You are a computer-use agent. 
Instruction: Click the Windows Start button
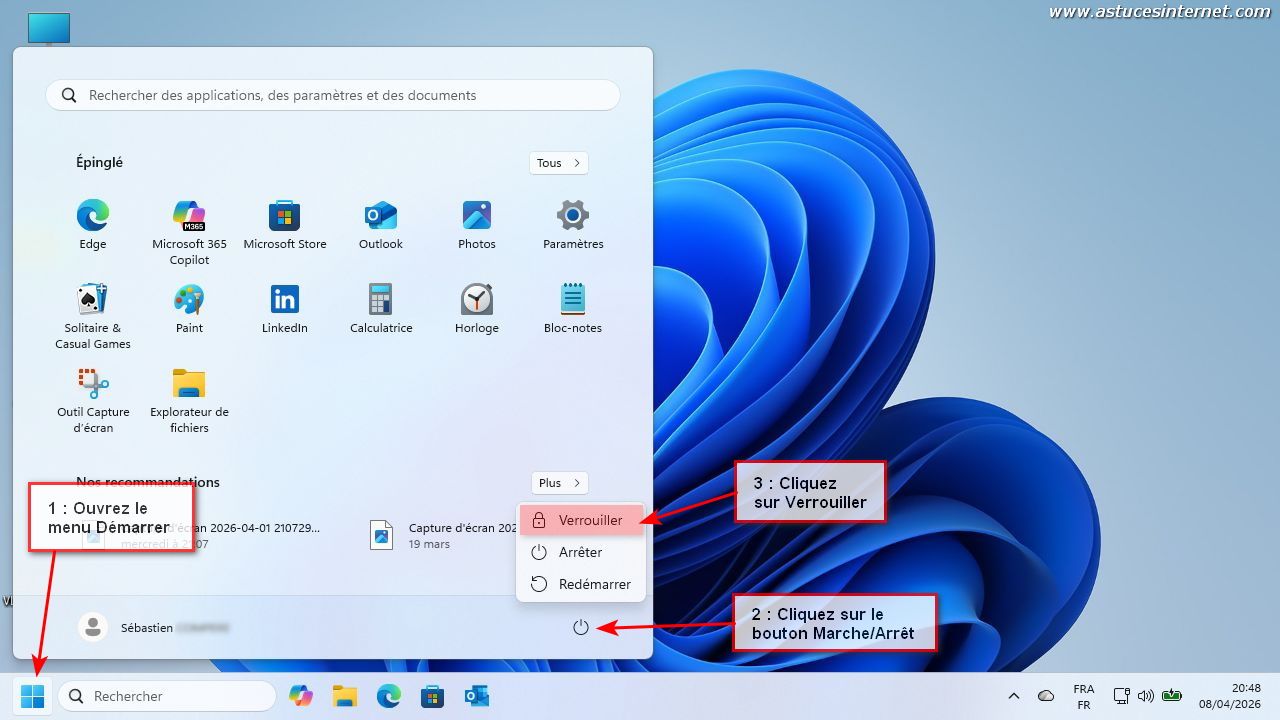(33, 696)
